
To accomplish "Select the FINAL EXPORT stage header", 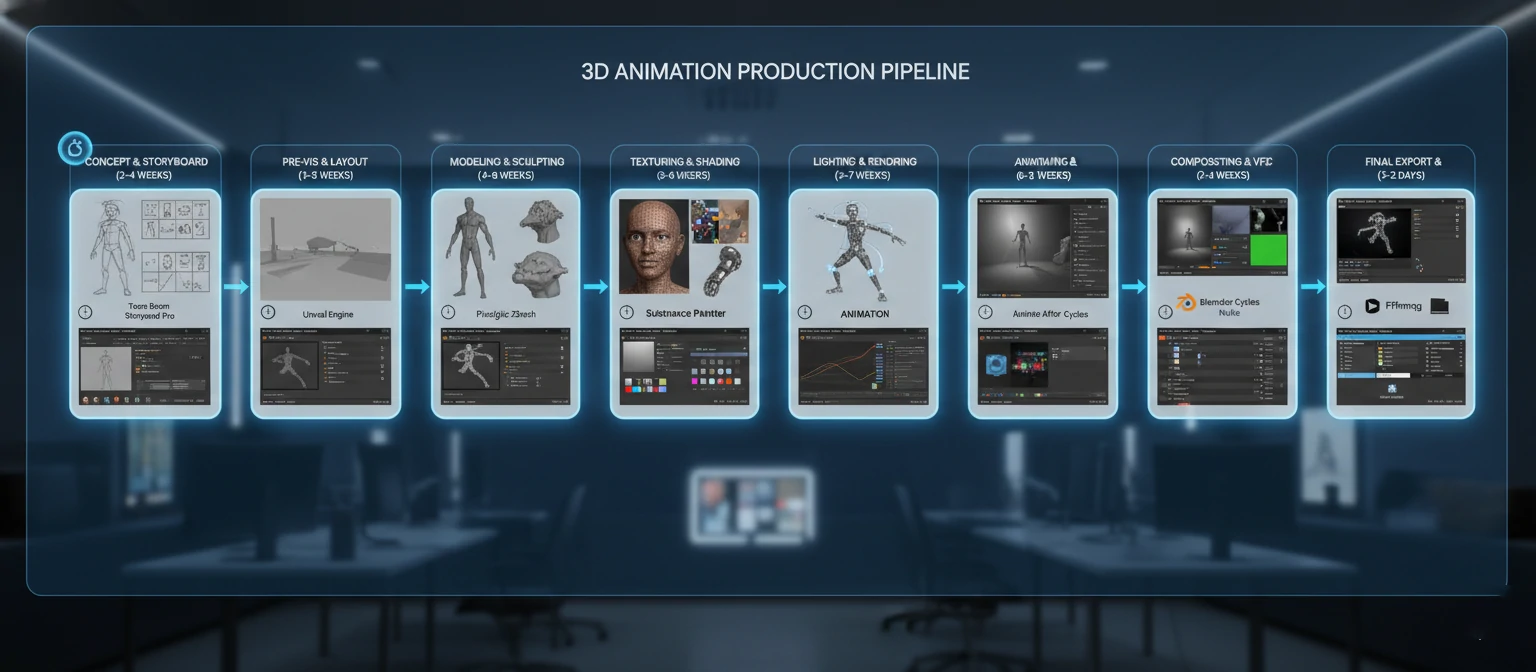I will point(1401,161).
